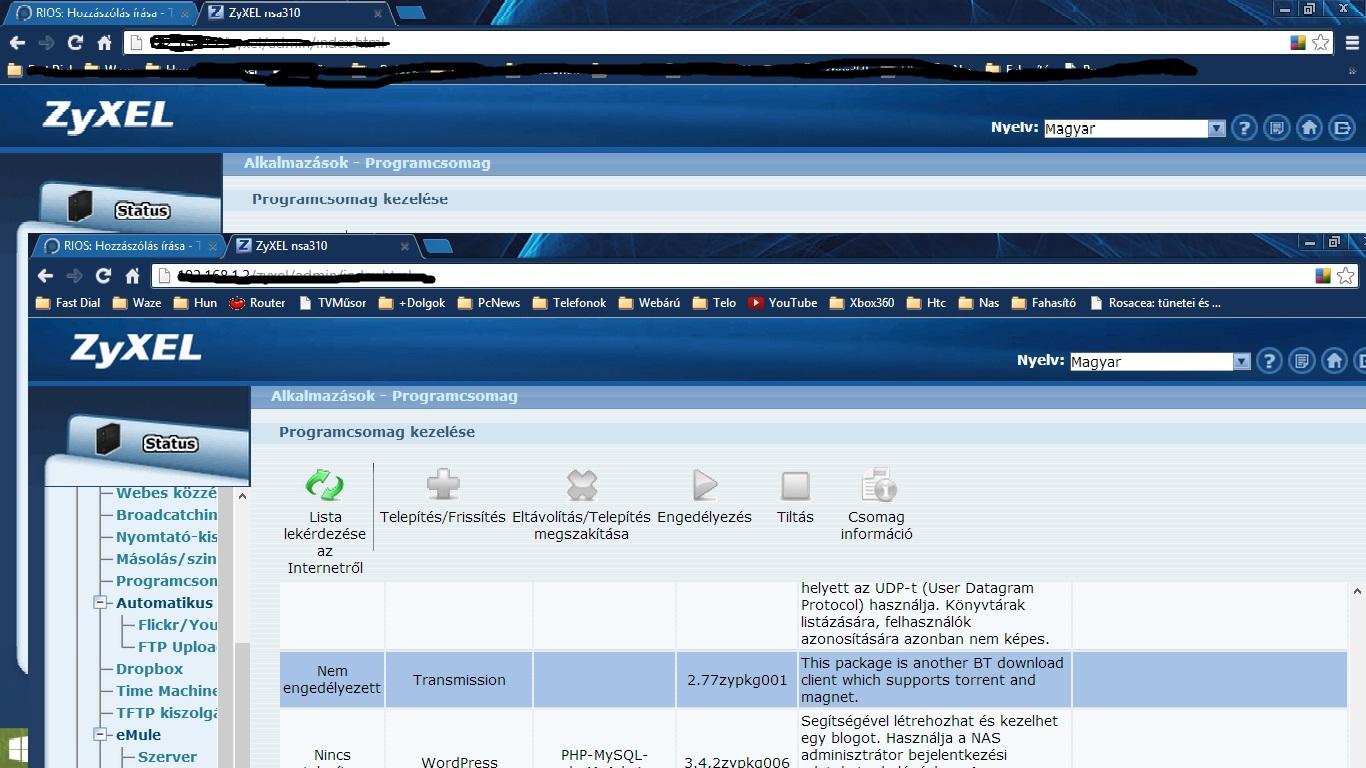The image size is (1366, 768).
Task: Open Flickr/YouTube item under Automatikus
Action: [x=177, y=625]
